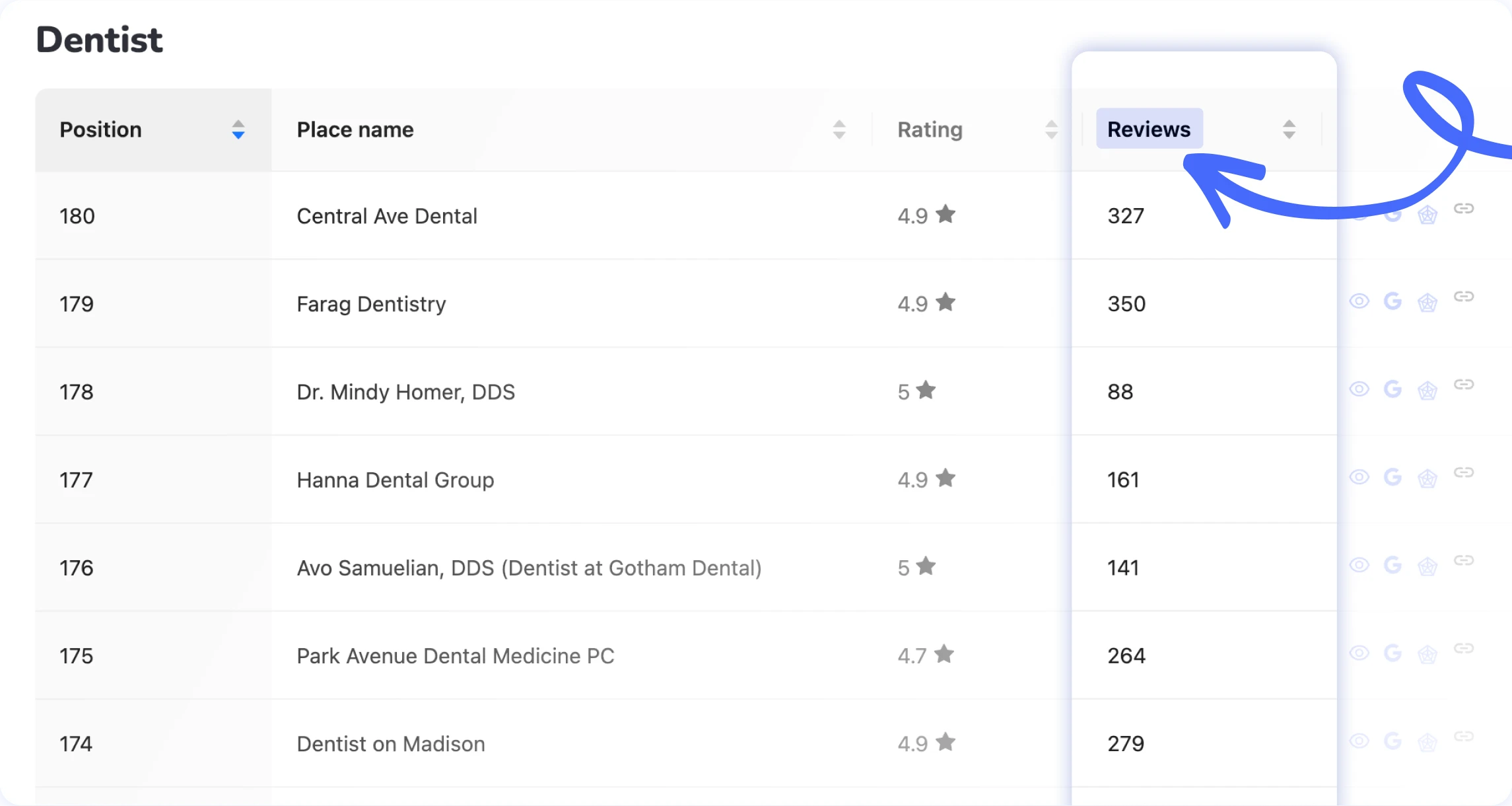
Task: Click the Reviews column header label
Action: tap(1149, 129)
